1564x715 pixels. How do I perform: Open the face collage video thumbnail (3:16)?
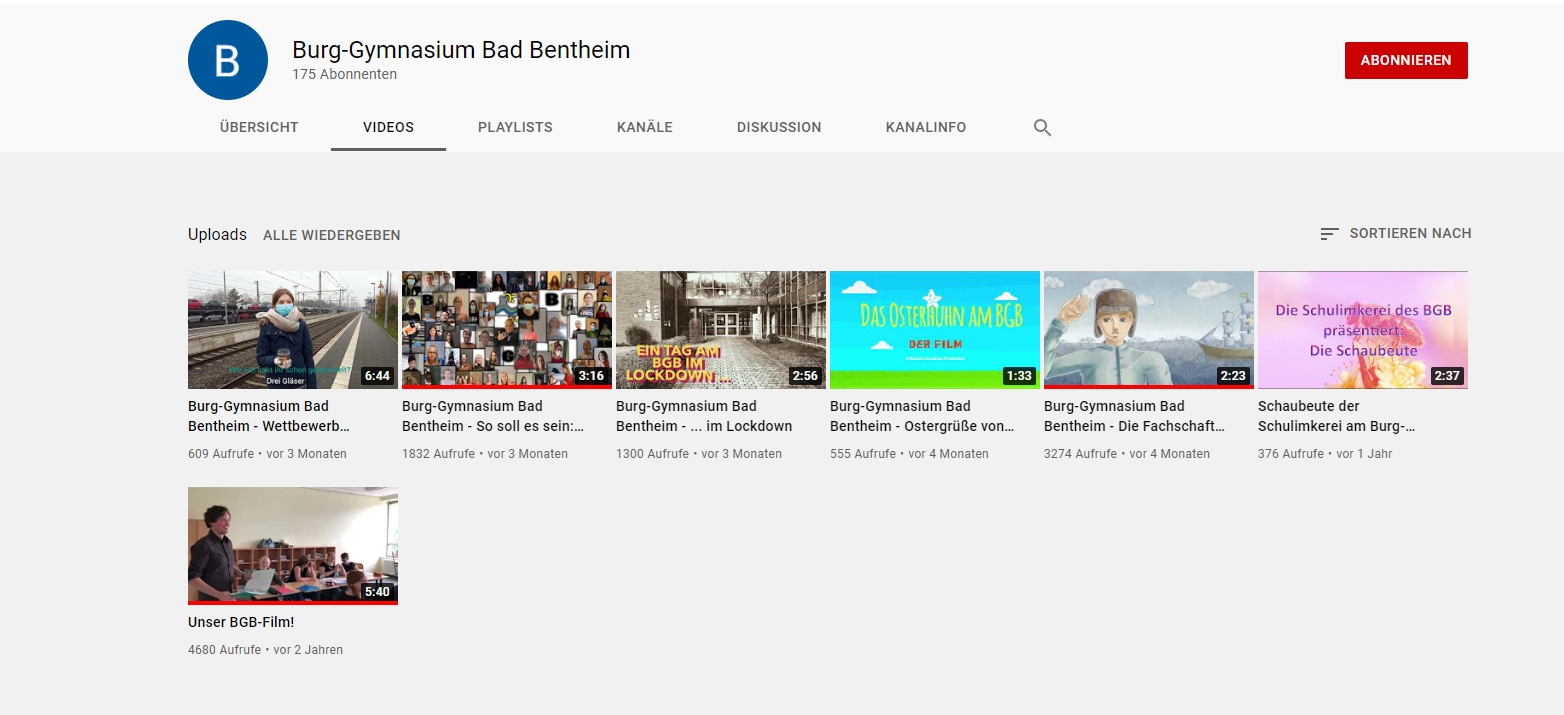[x=507, y=330]
